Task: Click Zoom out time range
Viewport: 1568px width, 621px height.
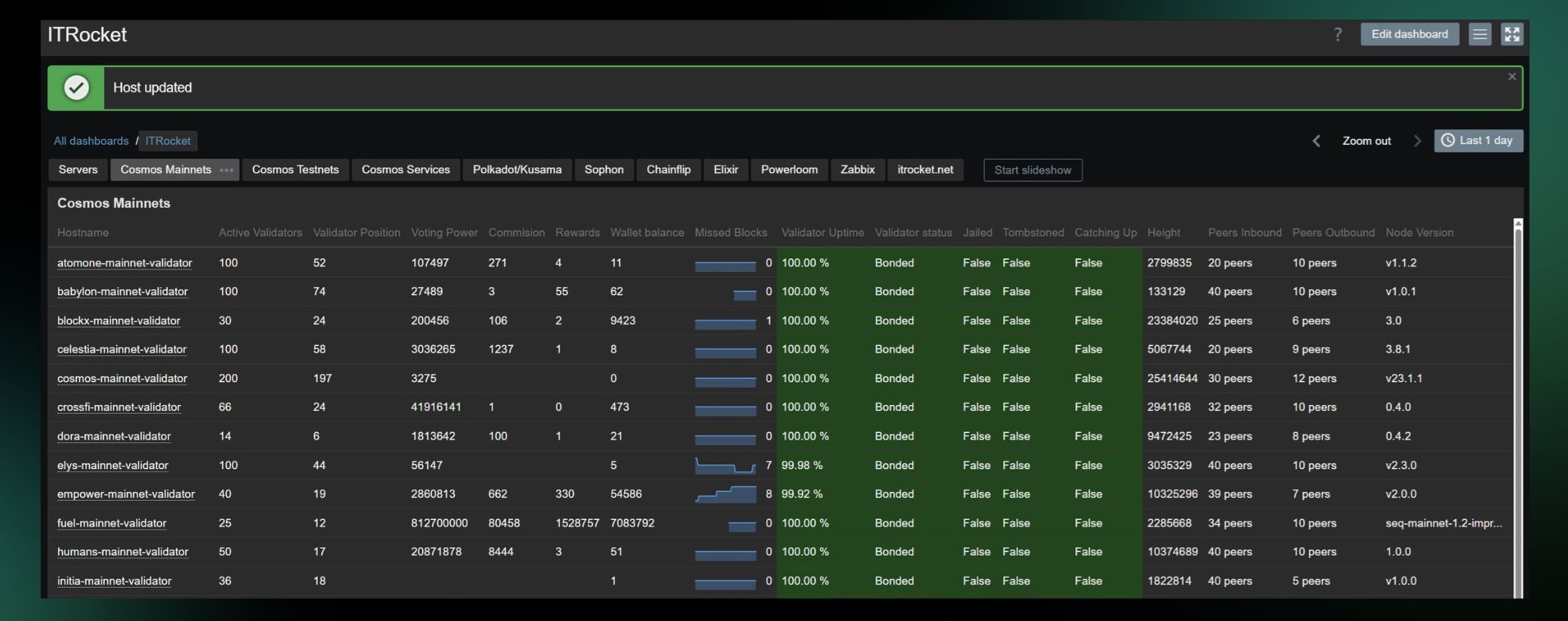Action: click(x=1366, y=141)
